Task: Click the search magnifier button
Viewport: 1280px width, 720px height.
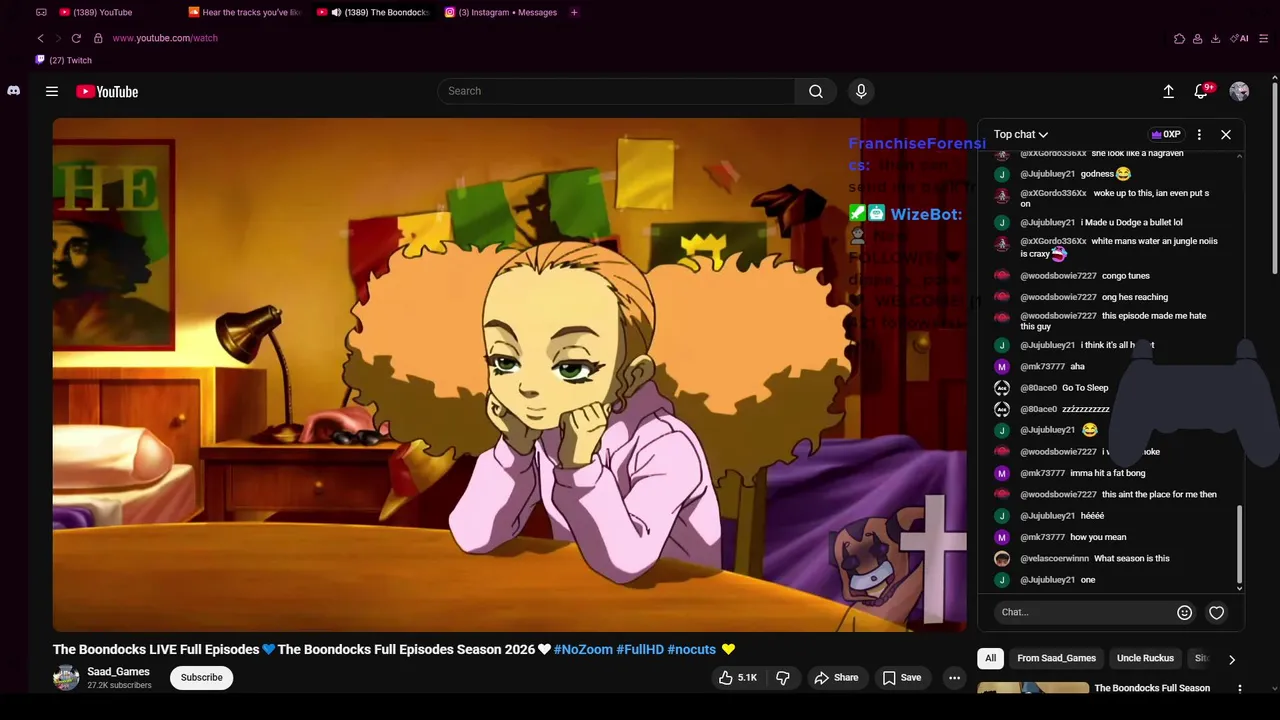Action: coord(816,91)
